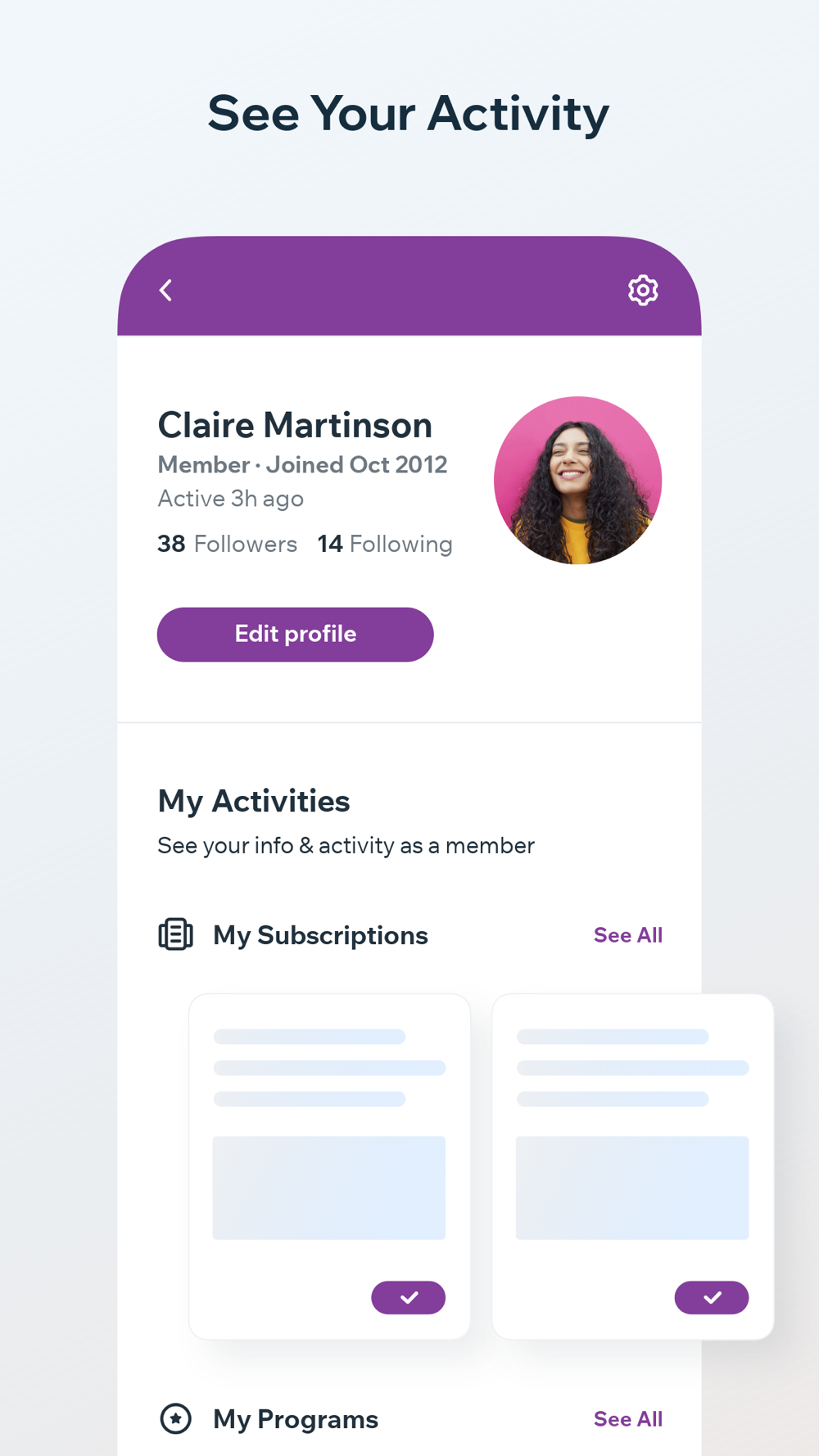Select the My Programs heading
Image resolution: width=819 pixels, height=1456 pixels.
click(296, 1419)
